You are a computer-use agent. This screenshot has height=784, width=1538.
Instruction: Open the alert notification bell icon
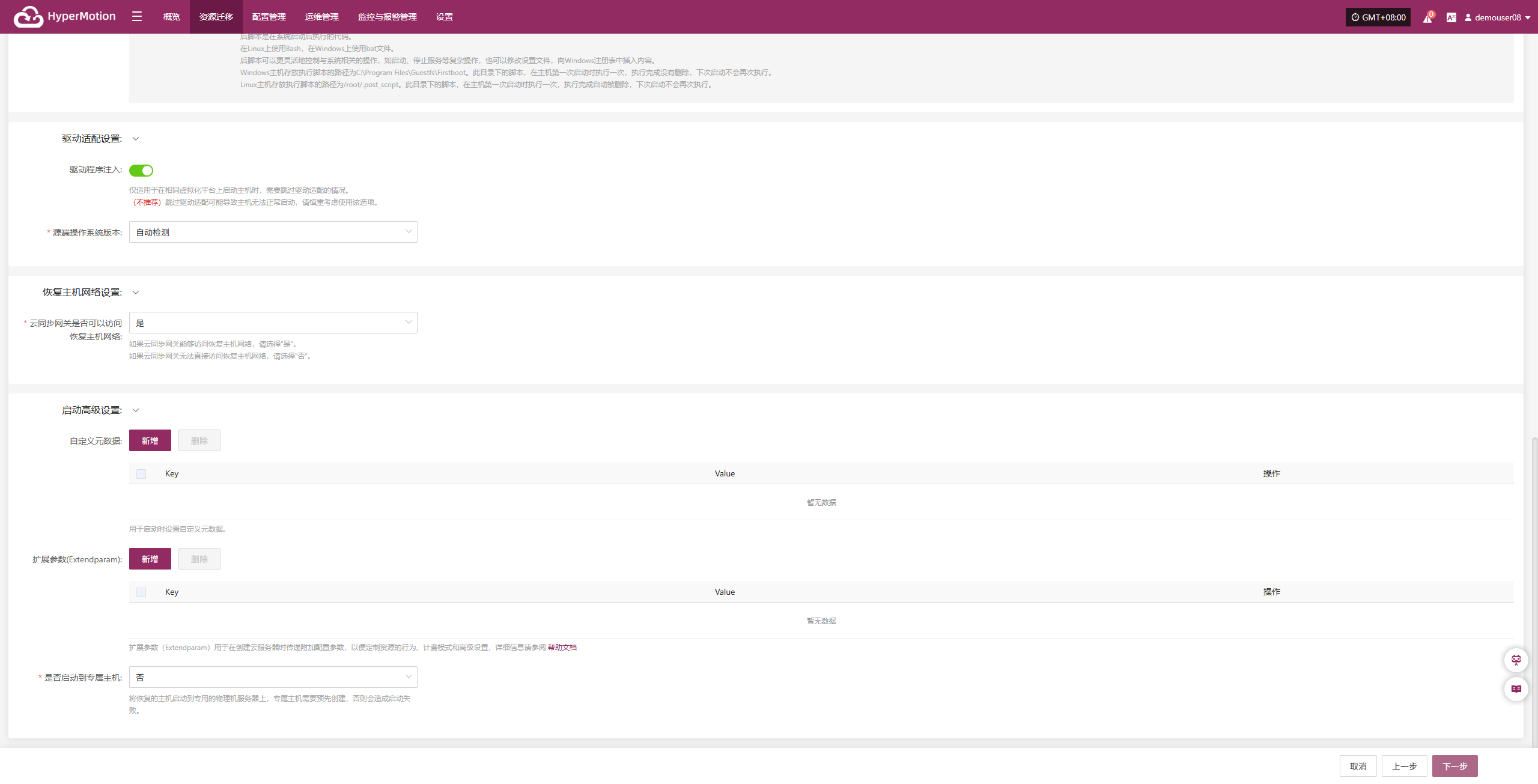(x=1427, y=17)
